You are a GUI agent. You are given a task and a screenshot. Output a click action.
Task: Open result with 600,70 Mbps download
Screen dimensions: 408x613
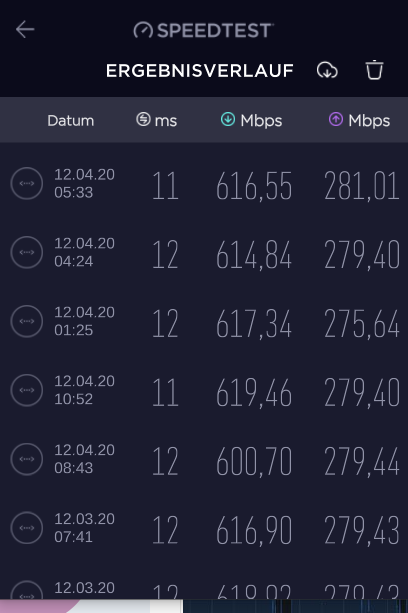click(x=204, y=459)
